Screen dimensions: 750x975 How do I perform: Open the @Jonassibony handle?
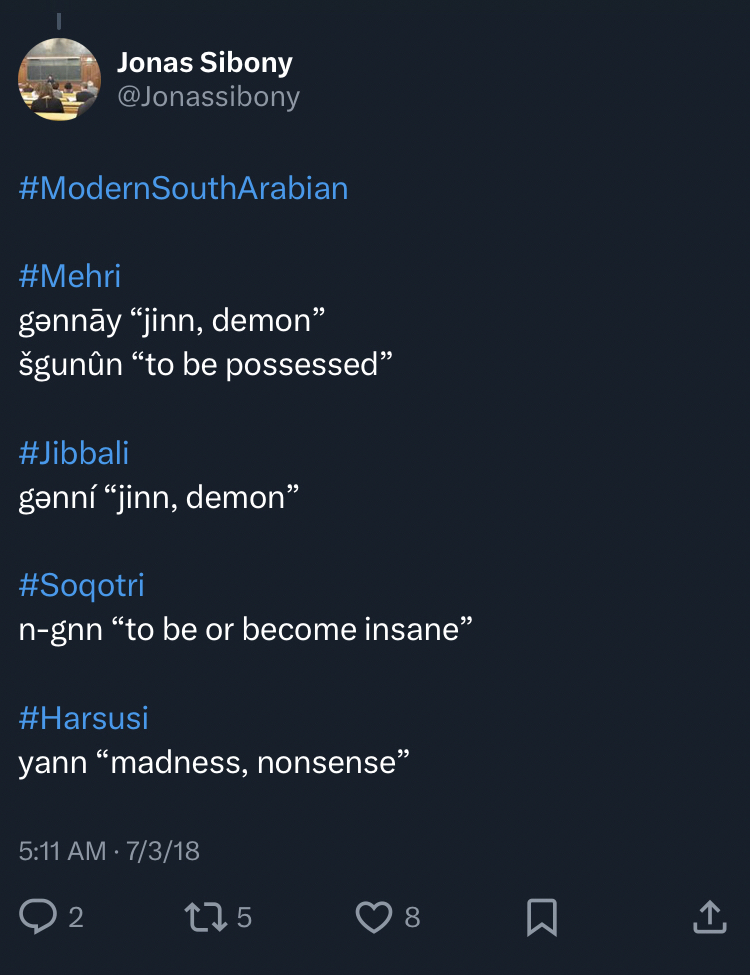(208, 96)
